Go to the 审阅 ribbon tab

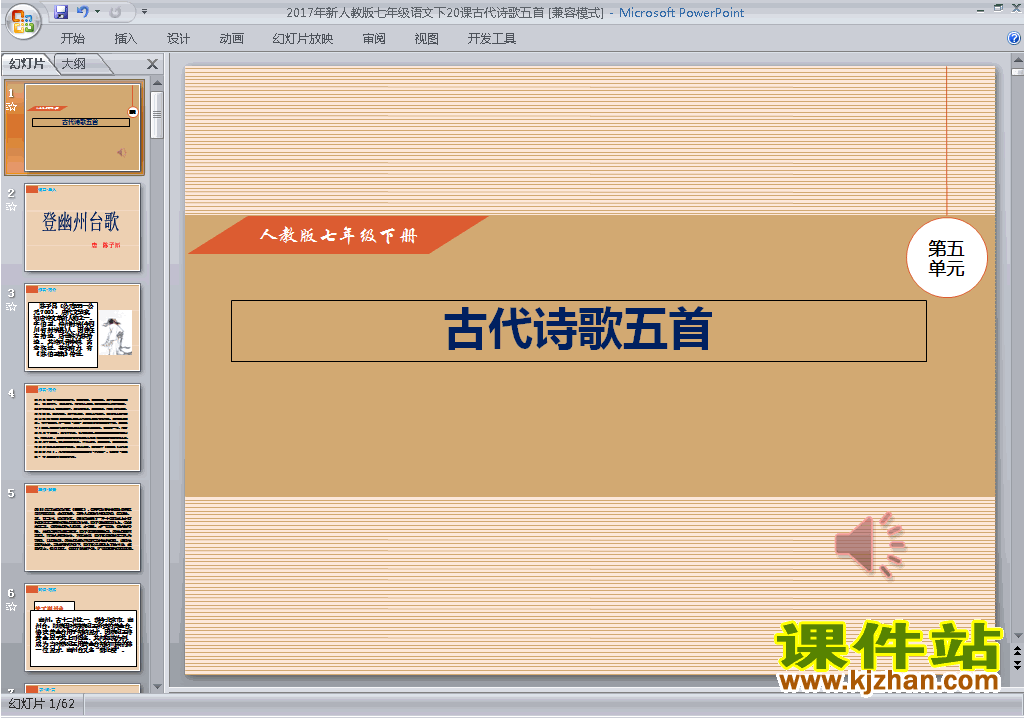pos(374,39)
